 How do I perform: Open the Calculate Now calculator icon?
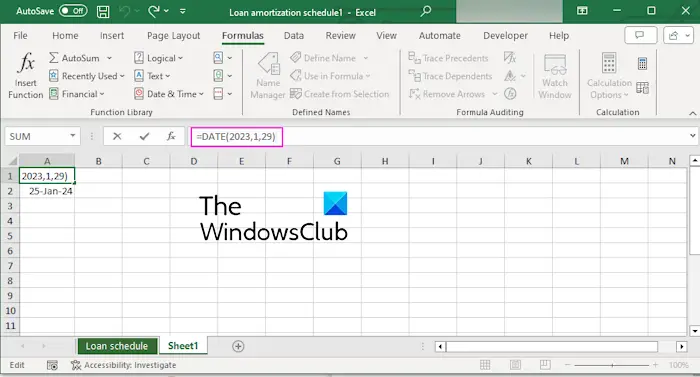point(642,63)
